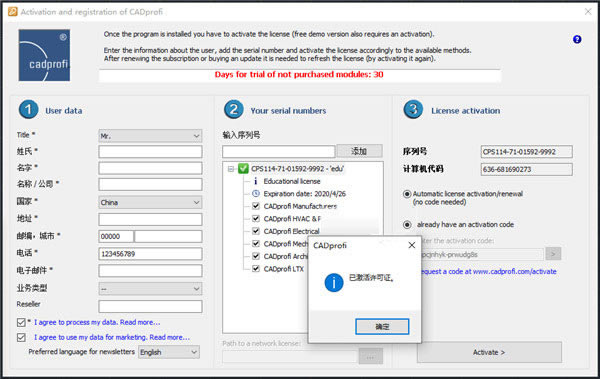
Task: Open the 业务类型 business type dropdown
Action: (150, 289)
